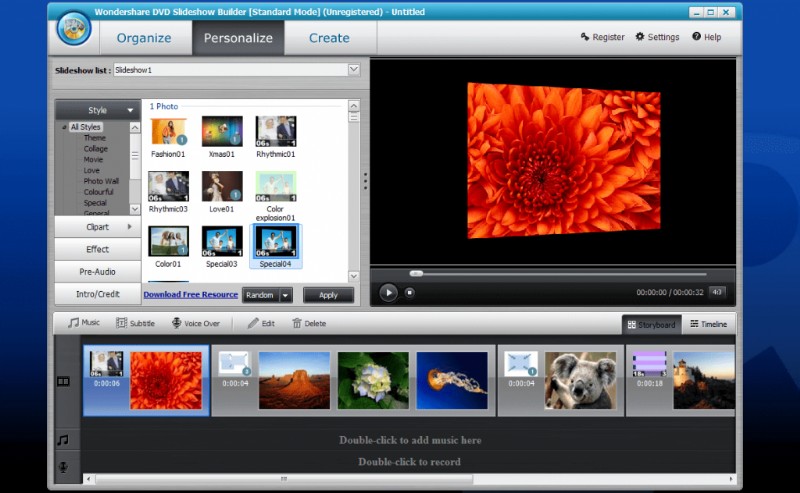Select the jellyfish storyboard photo

click(452, 380)
